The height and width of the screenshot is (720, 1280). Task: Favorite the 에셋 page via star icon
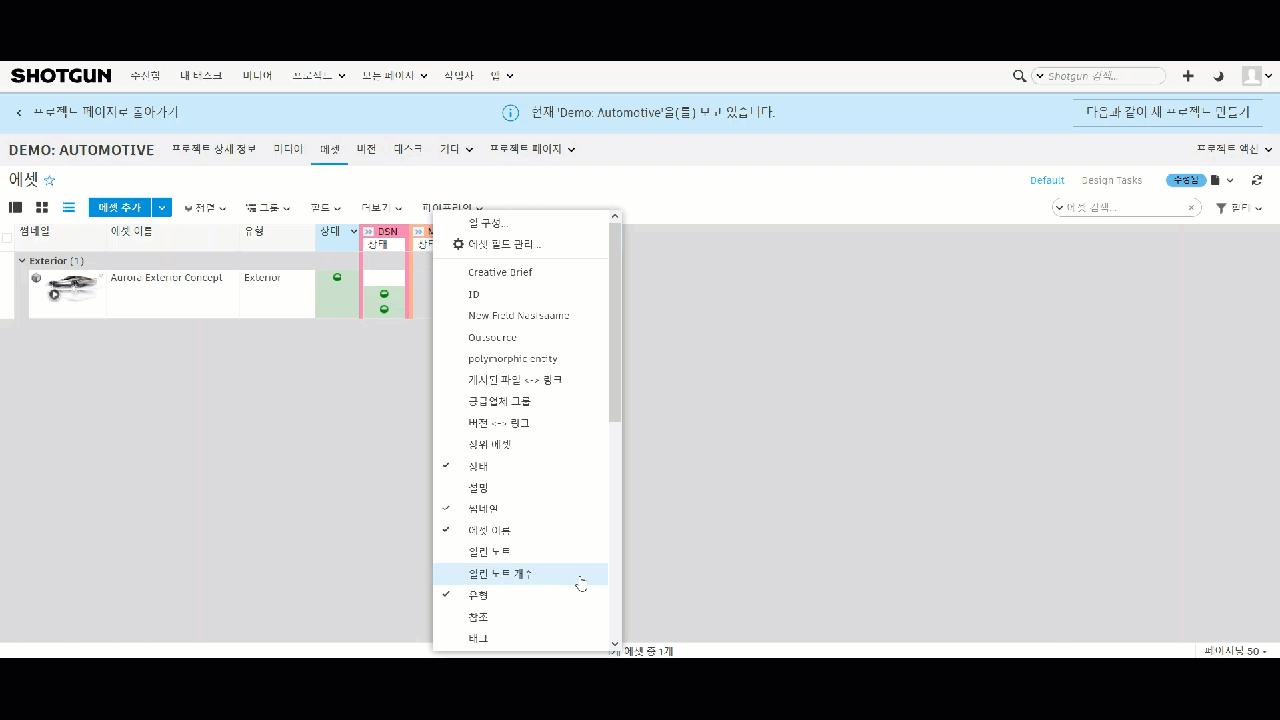[47, 181]
